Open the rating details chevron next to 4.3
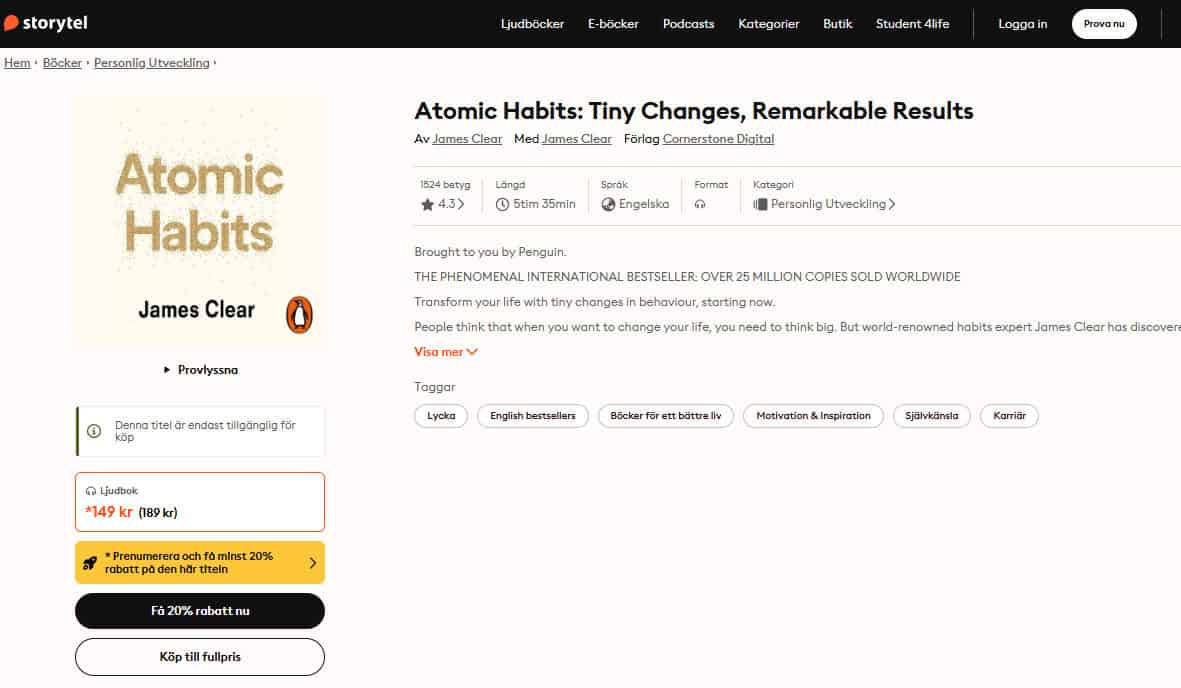Screen dimensions: 1181x688 [x=461, y=204]
